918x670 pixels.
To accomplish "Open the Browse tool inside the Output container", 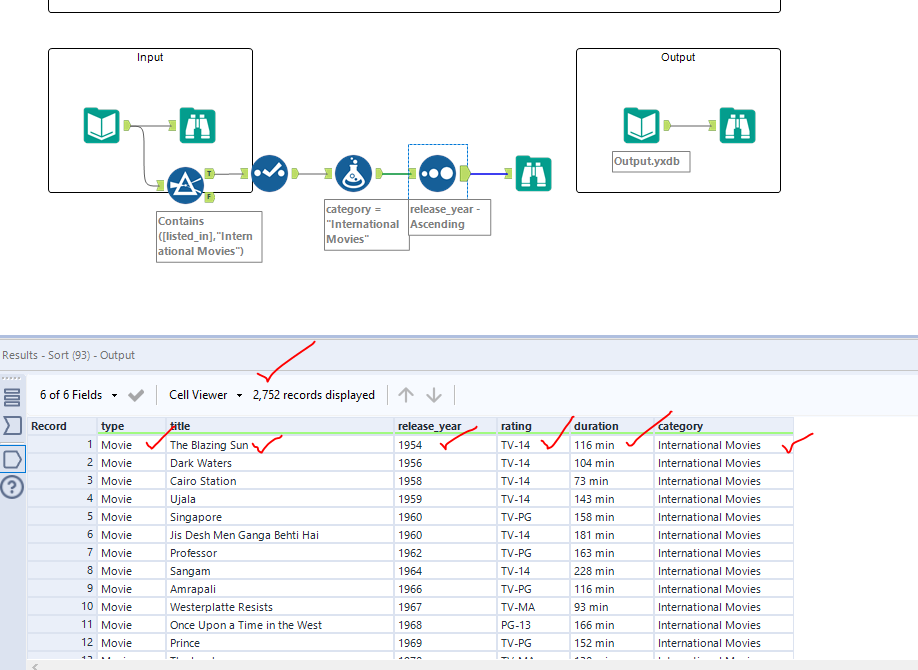I will (738, 126).
